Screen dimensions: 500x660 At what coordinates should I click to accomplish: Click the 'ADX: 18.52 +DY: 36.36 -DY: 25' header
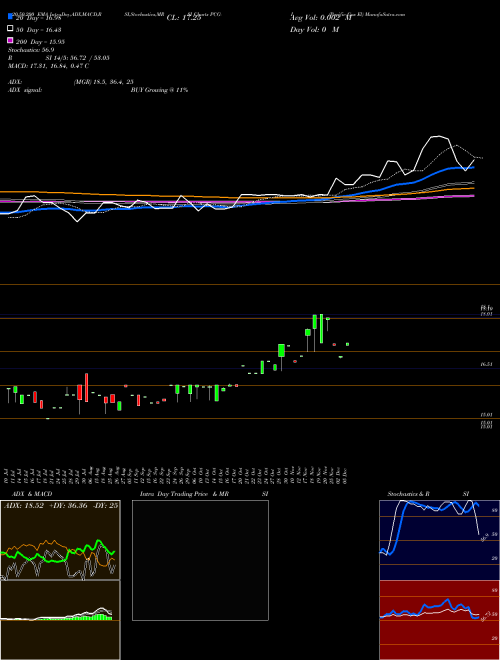(61, 505)
